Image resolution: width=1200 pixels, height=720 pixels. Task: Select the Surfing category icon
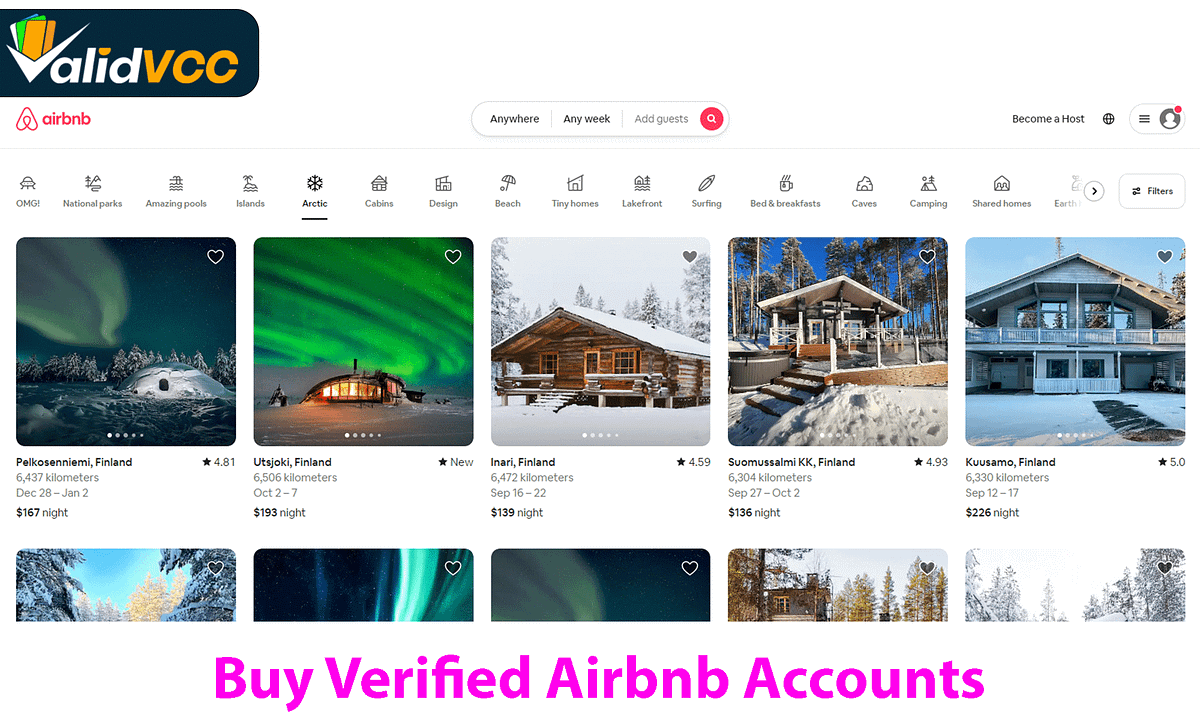point(706,183)
